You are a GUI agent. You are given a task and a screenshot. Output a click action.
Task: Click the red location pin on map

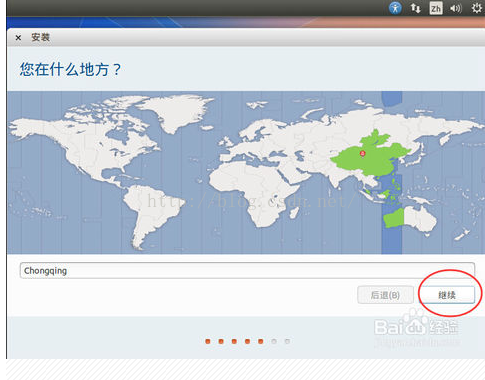[x=363, y=153]
